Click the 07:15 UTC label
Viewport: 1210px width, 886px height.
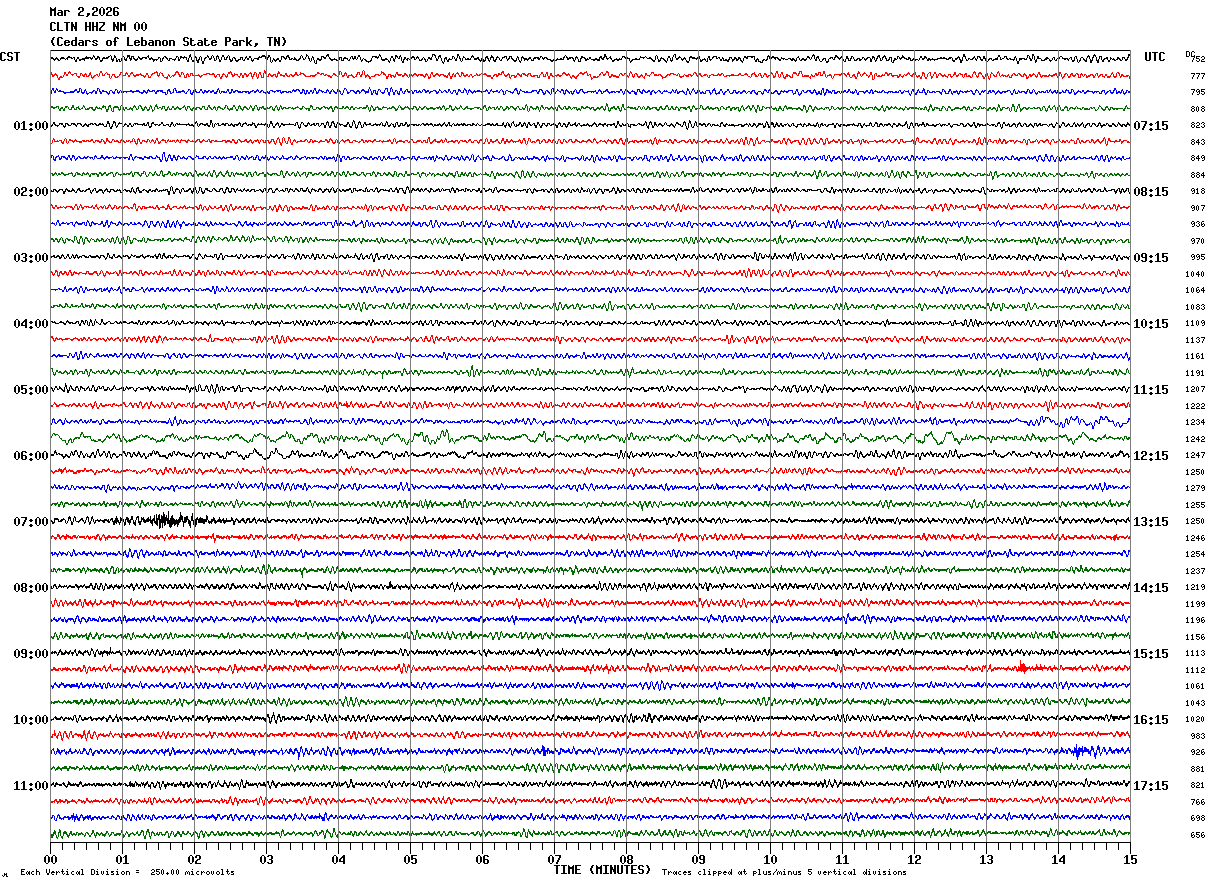1151,126
